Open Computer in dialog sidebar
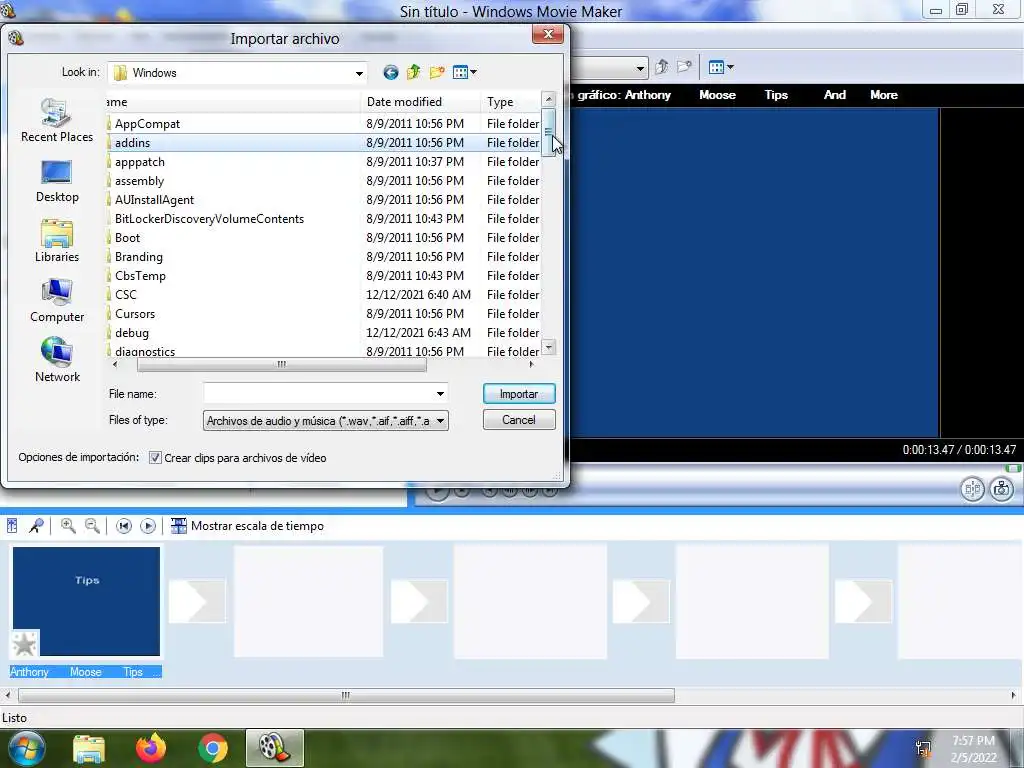 [57, 301]
